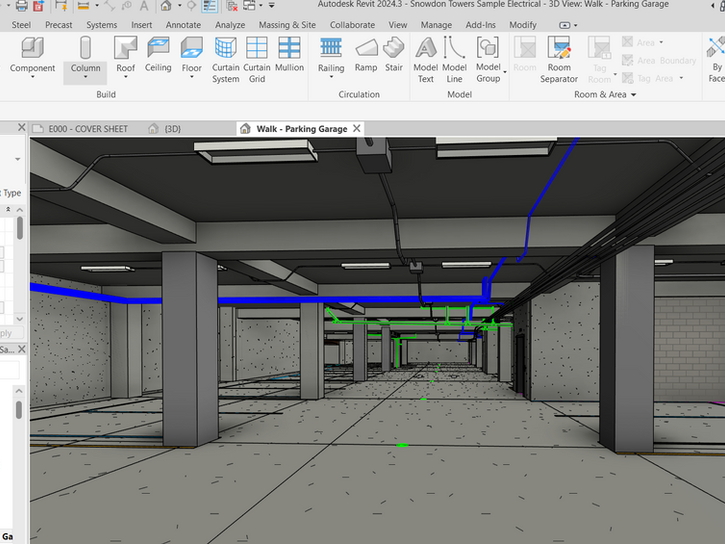
Task: Open Customize Quick Access Toolbar dropdown
Action: click(271, 6)
